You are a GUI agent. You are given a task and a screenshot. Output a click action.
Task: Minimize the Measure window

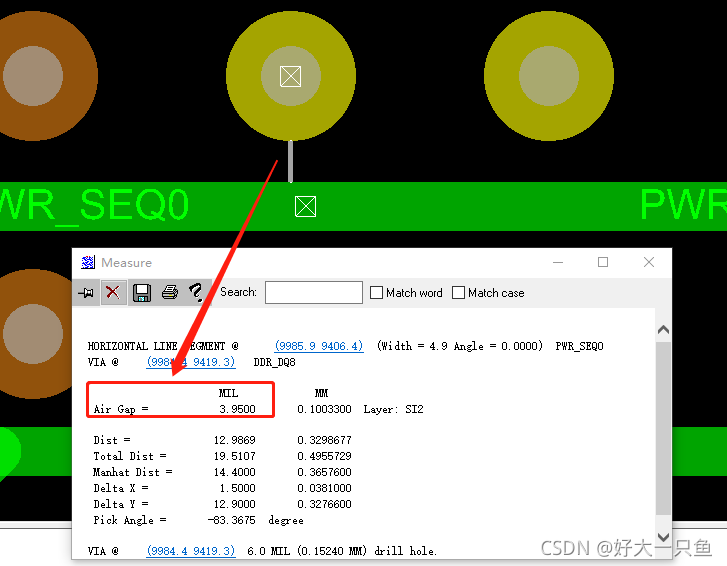pos(556,263)
